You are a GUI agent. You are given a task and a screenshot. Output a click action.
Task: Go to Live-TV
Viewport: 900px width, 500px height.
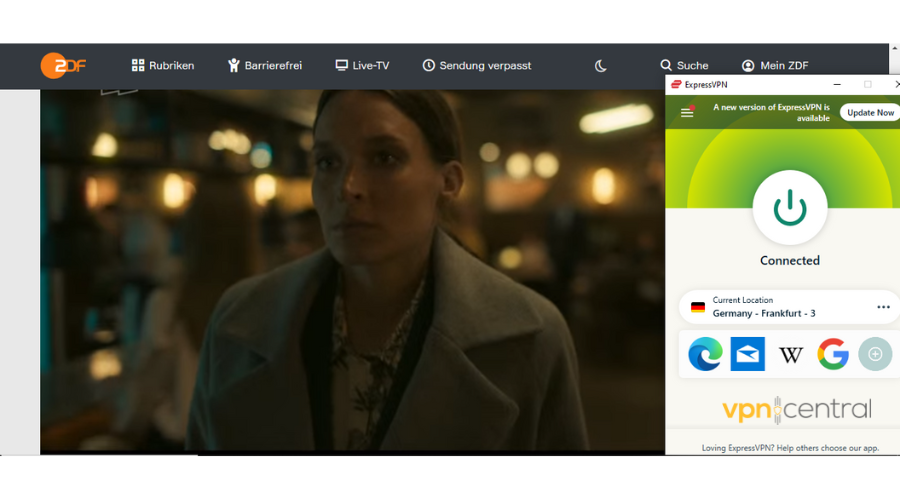(362, 66)
